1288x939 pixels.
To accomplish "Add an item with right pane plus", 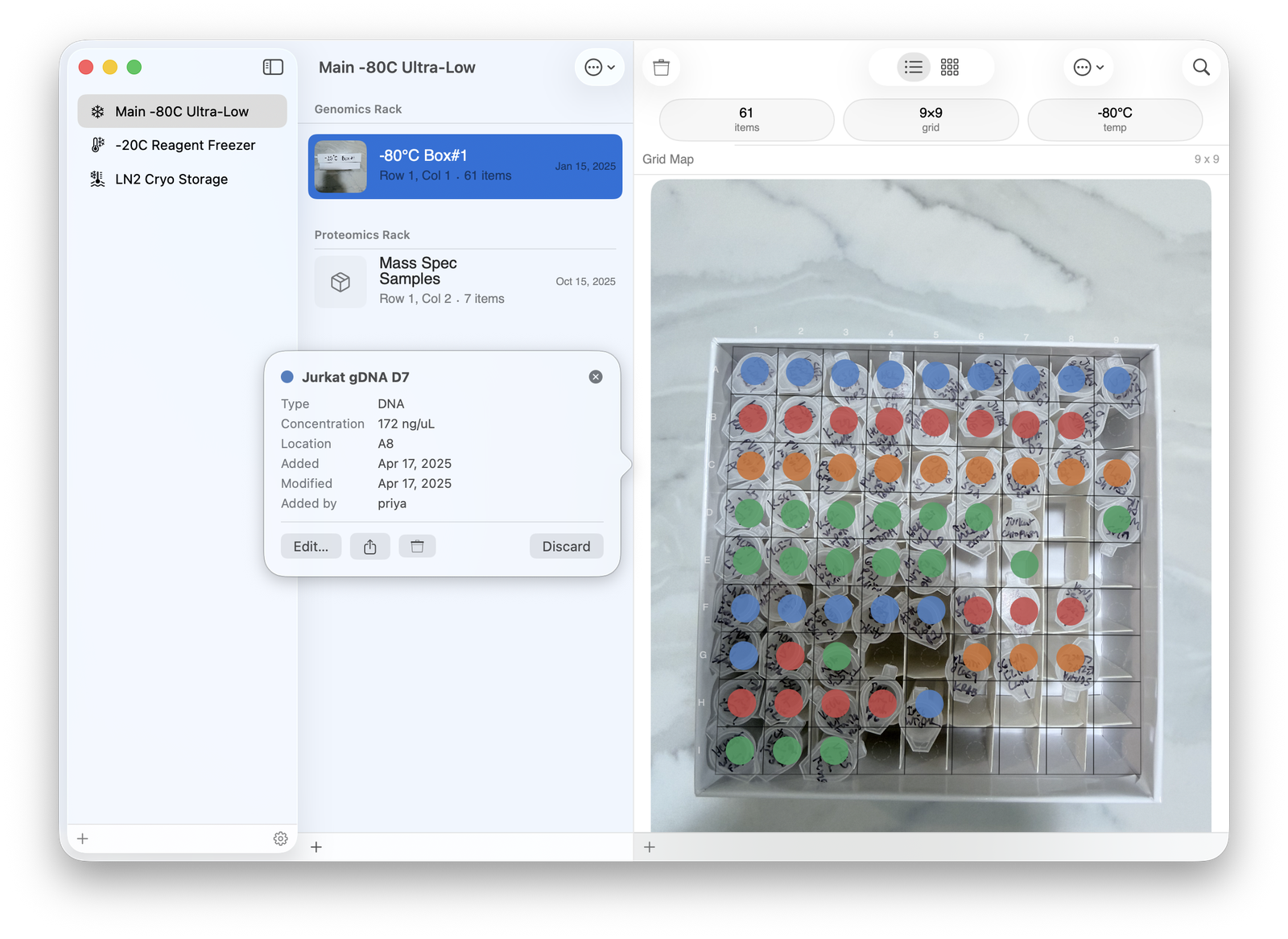I will (650, 847).
